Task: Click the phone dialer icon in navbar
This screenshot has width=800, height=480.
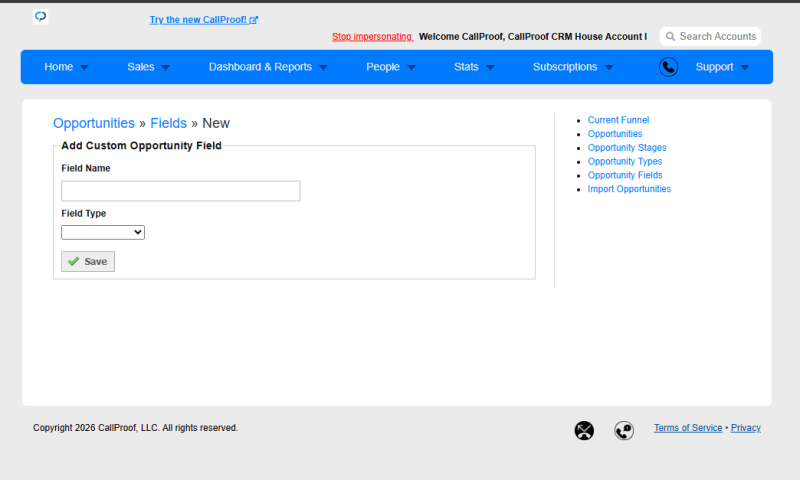Action: point(668,67)
